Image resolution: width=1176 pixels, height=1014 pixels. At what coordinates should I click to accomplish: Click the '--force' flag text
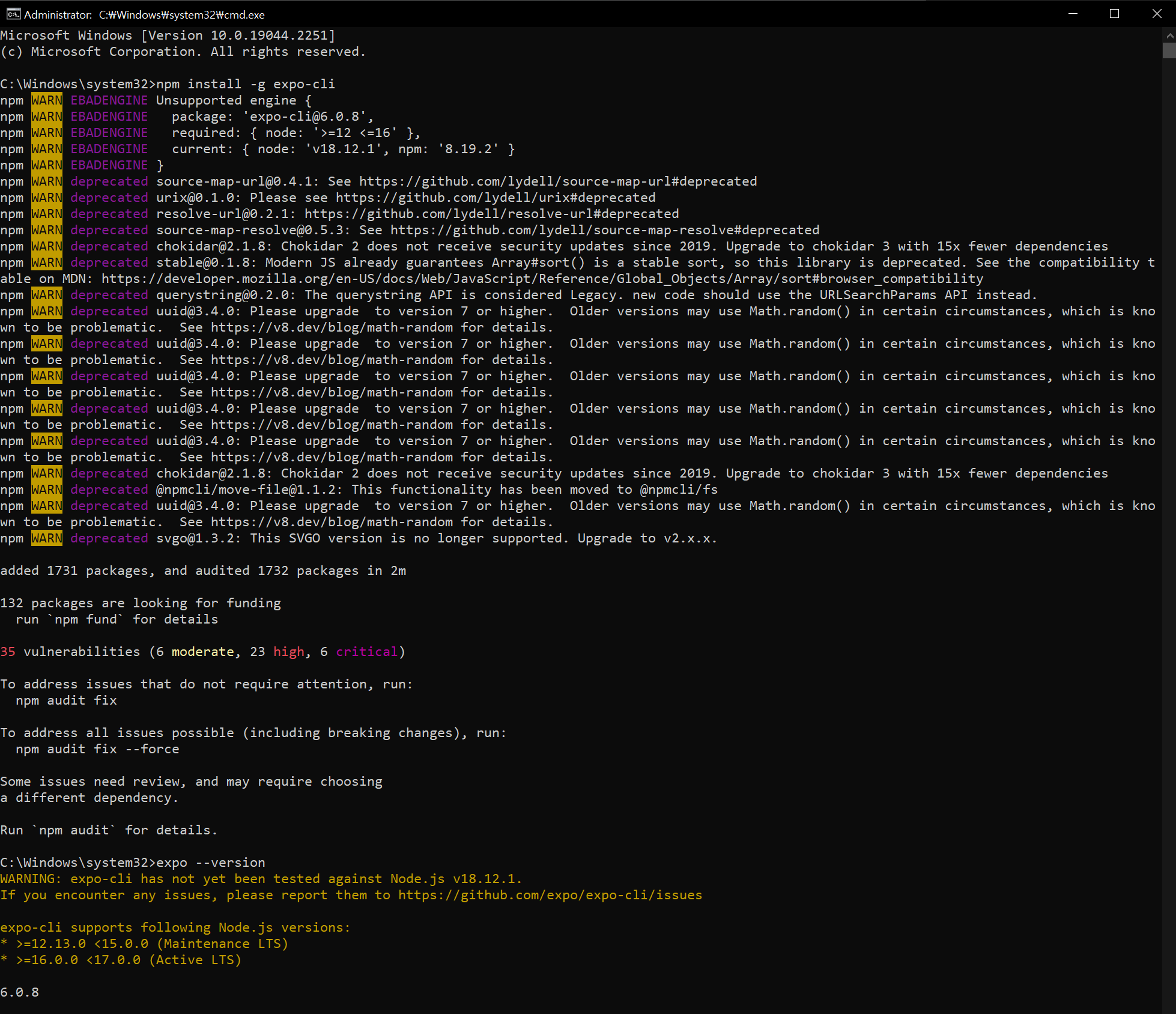[153, 749]
